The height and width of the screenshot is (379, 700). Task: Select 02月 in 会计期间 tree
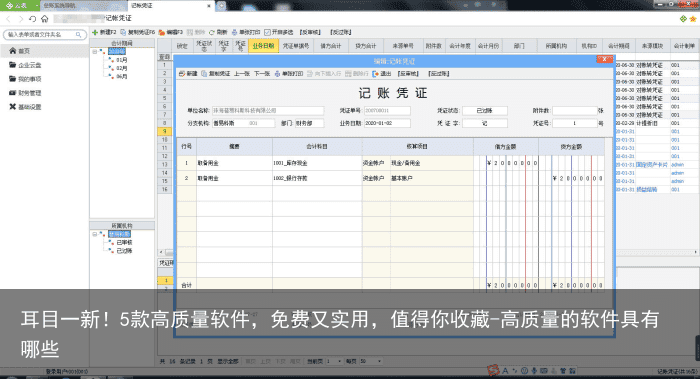click(x=121, y=68)
